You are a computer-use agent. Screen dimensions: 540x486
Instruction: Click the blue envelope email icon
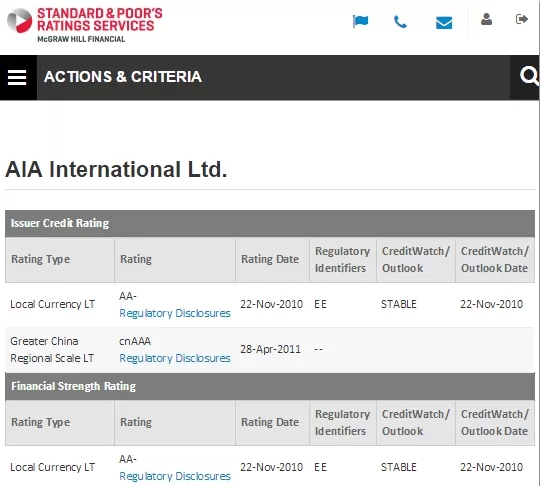pyautogui.click(x=444, y=23)
